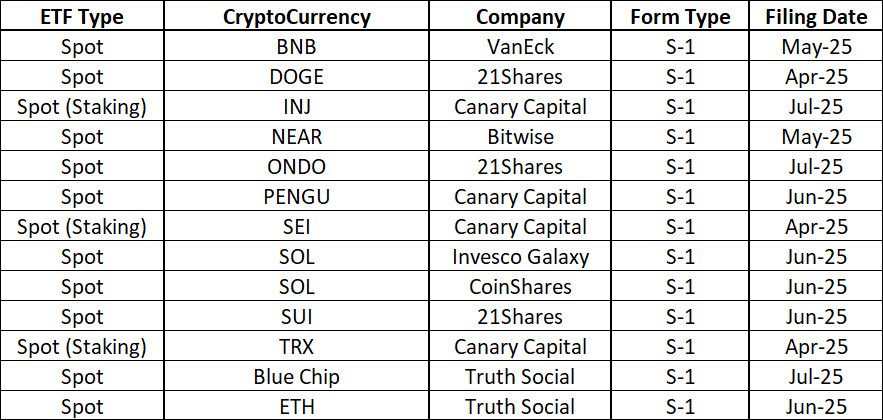
Task: Select the May-25 date in BNB row
Action: pyautogui.click(x=816, y=46)
